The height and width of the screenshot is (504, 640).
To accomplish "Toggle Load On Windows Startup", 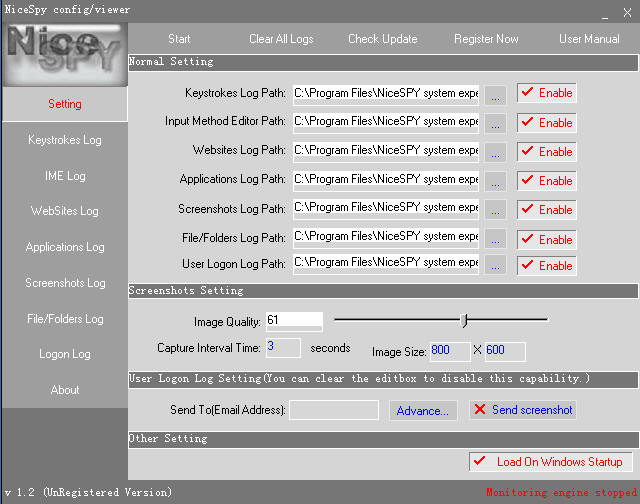I will pos(551,462).
